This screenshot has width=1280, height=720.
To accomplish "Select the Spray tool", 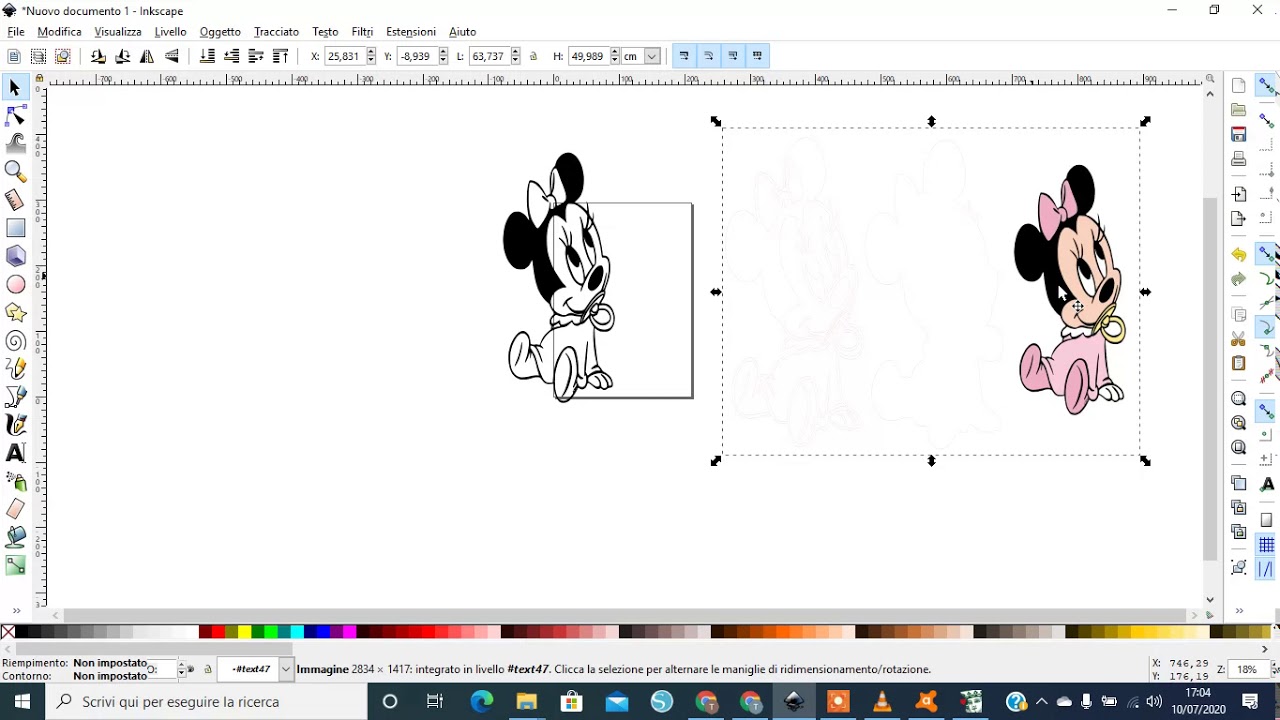I will pyautogui.click(x=15, y=481).
